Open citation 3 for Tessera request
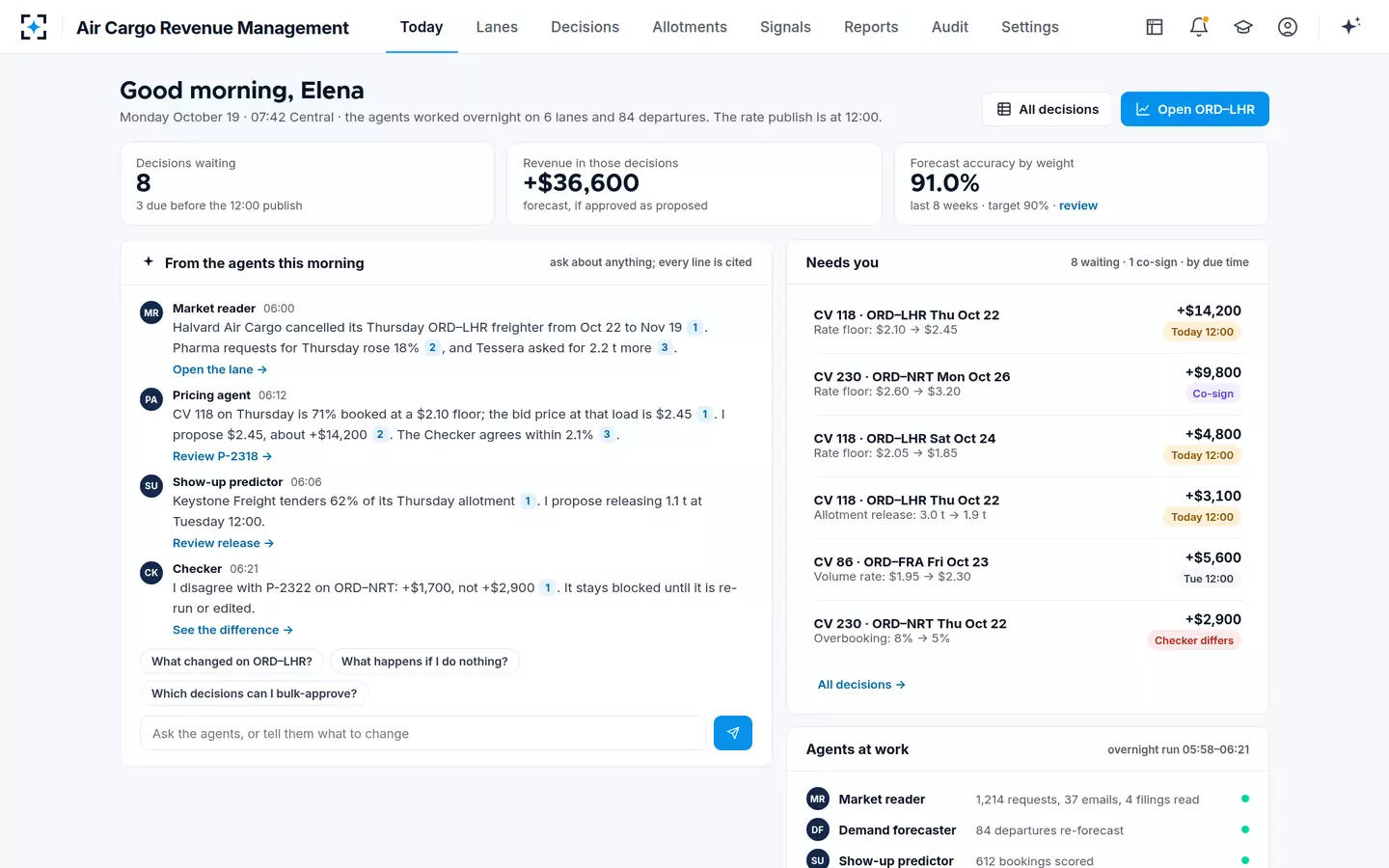The height and width of the screenshot is (868, 1389). click(665, 348)
